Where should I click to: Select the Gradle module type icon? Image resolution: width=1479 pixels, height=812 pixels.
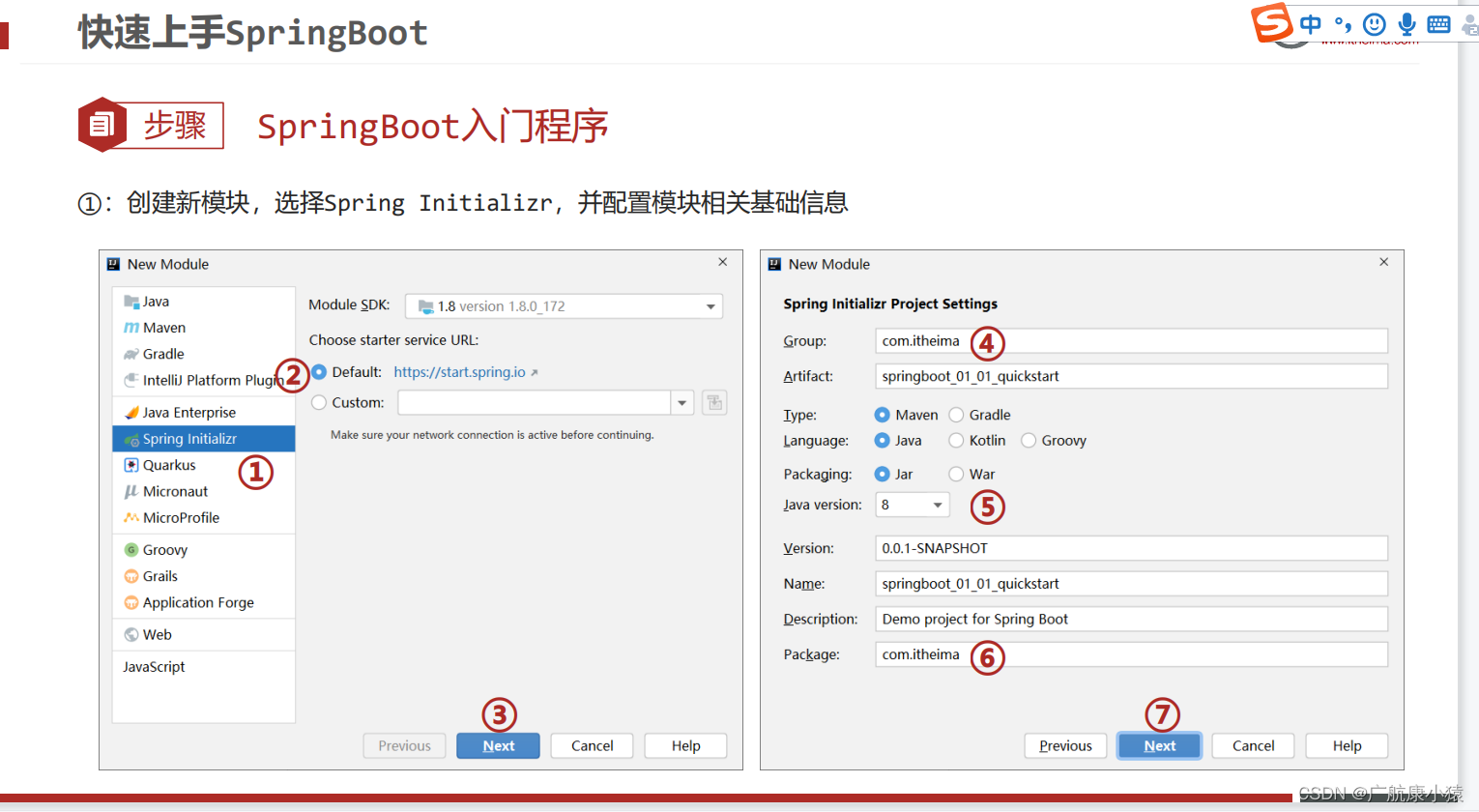pyautogui.click(x=130, y=354)
